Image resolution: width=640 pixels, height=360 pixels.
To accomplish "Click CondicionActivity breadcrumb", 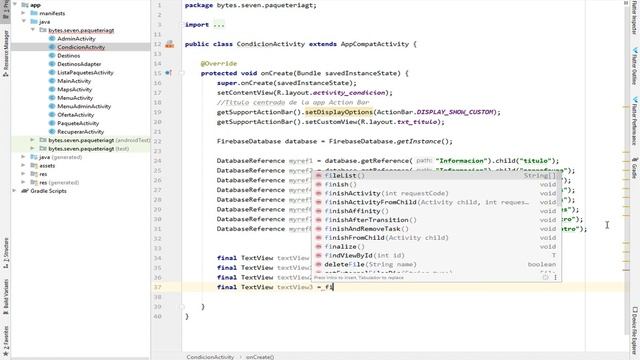I will click(x=210, y=357).
